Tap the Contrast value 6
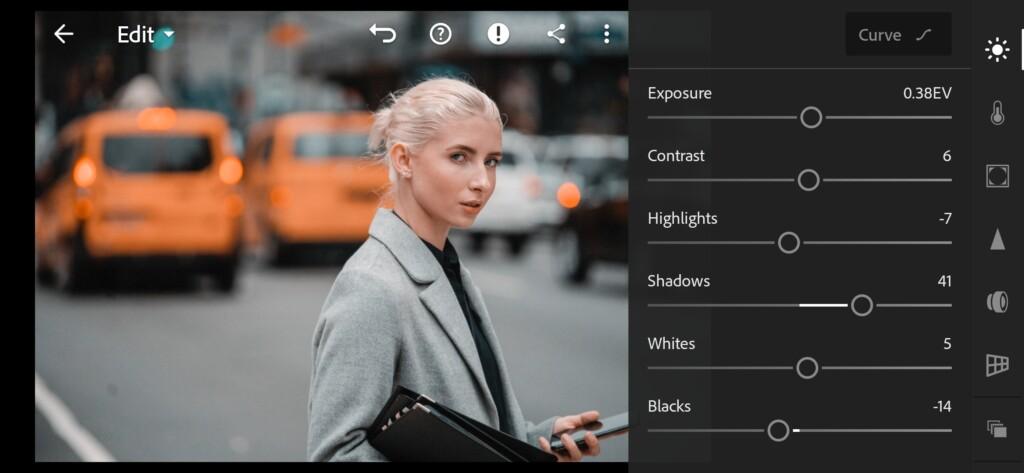This screenshot has height=473, width=1024. pos(947,156)
